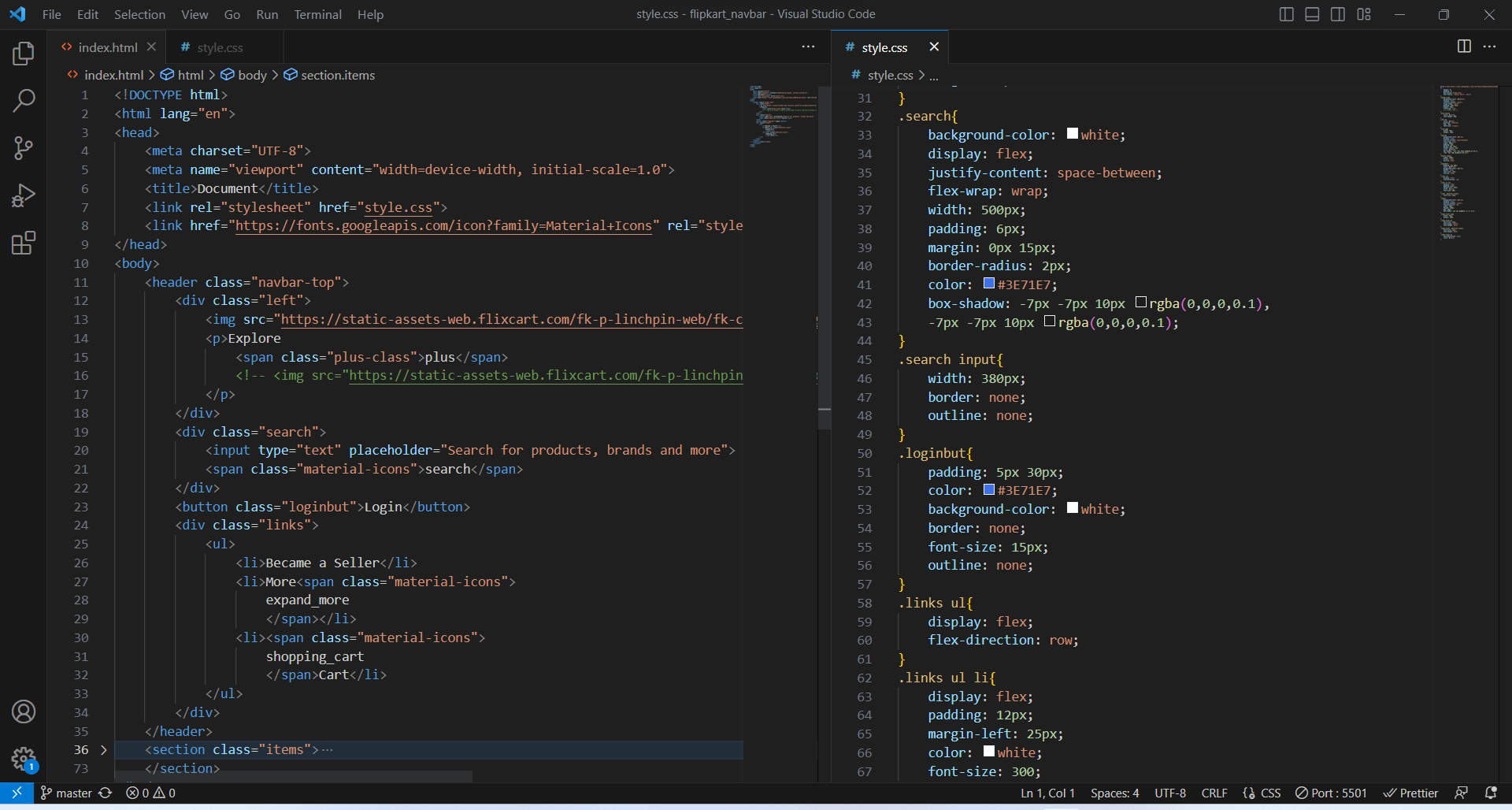Open the editor group More Actions menu
The width and height of the screenshot is (1512, 810).
point(1491,46)
